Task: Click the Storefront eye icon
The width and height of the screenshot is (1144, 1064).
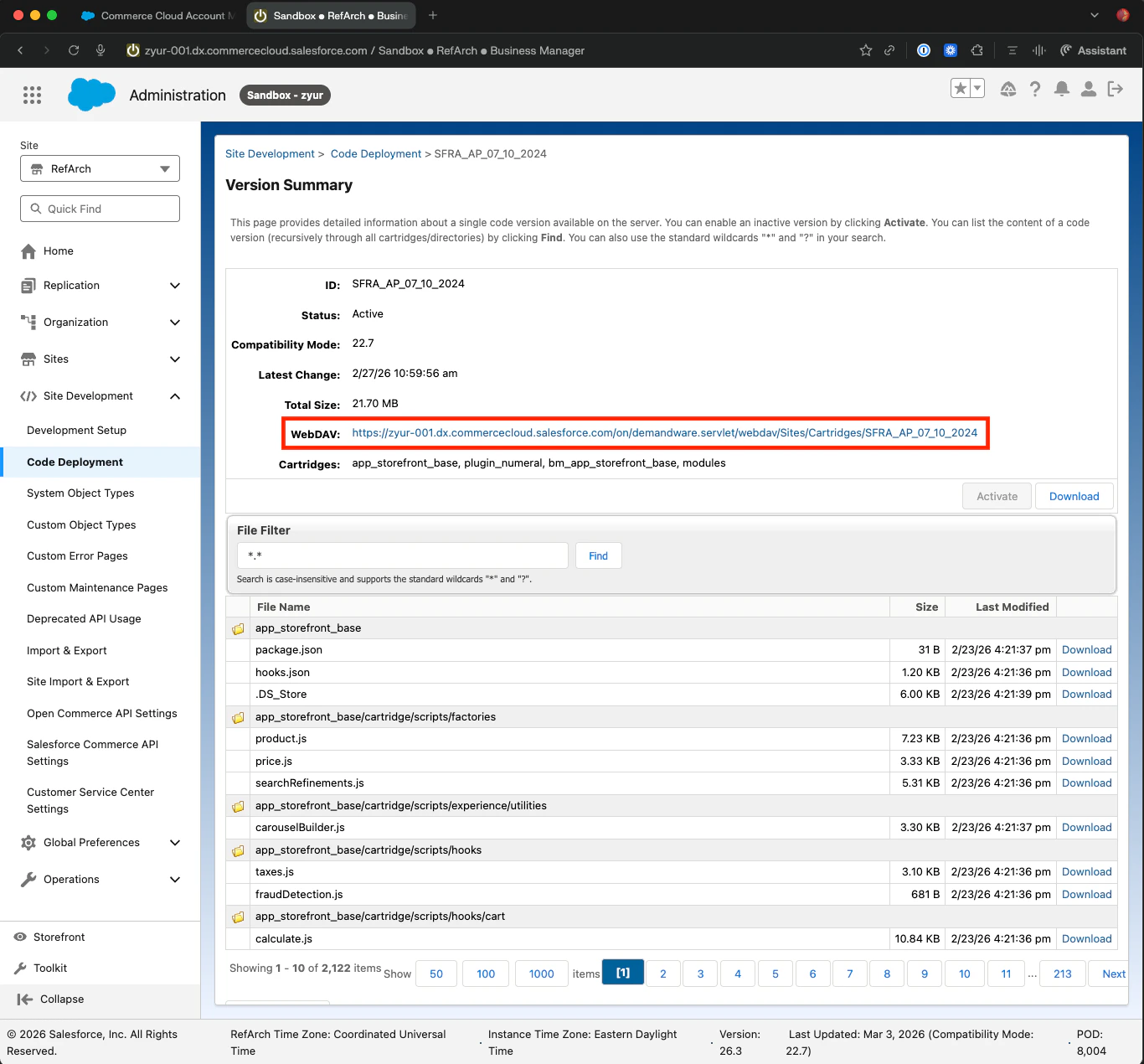Action: 20,937
